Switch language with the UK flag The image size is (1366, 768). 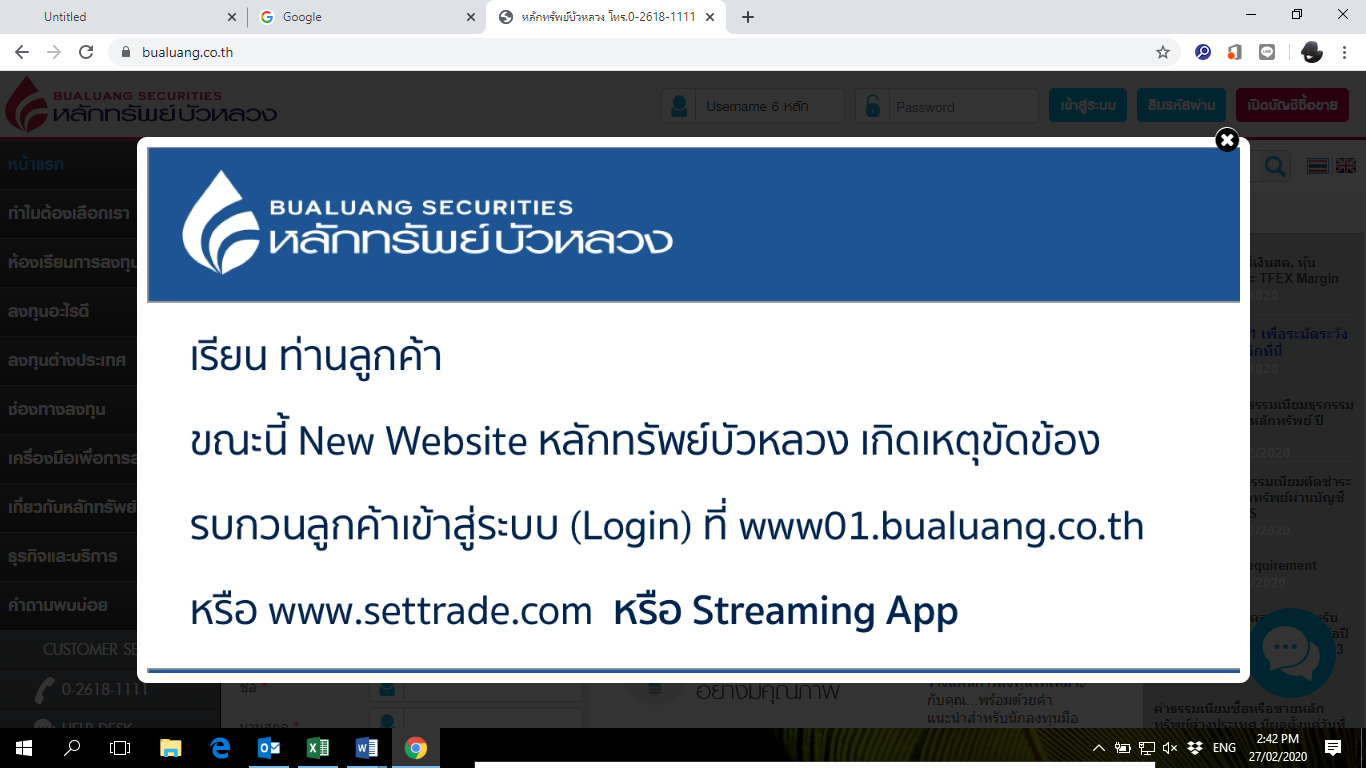click(1346, 166)
